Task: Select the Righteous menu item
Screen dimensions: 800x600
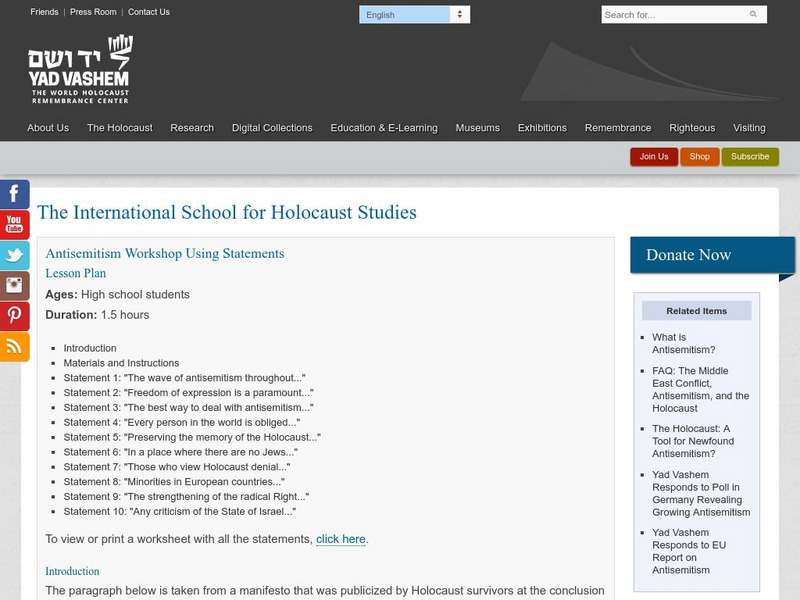Action: pyautogui.click(x=692, y=128)
